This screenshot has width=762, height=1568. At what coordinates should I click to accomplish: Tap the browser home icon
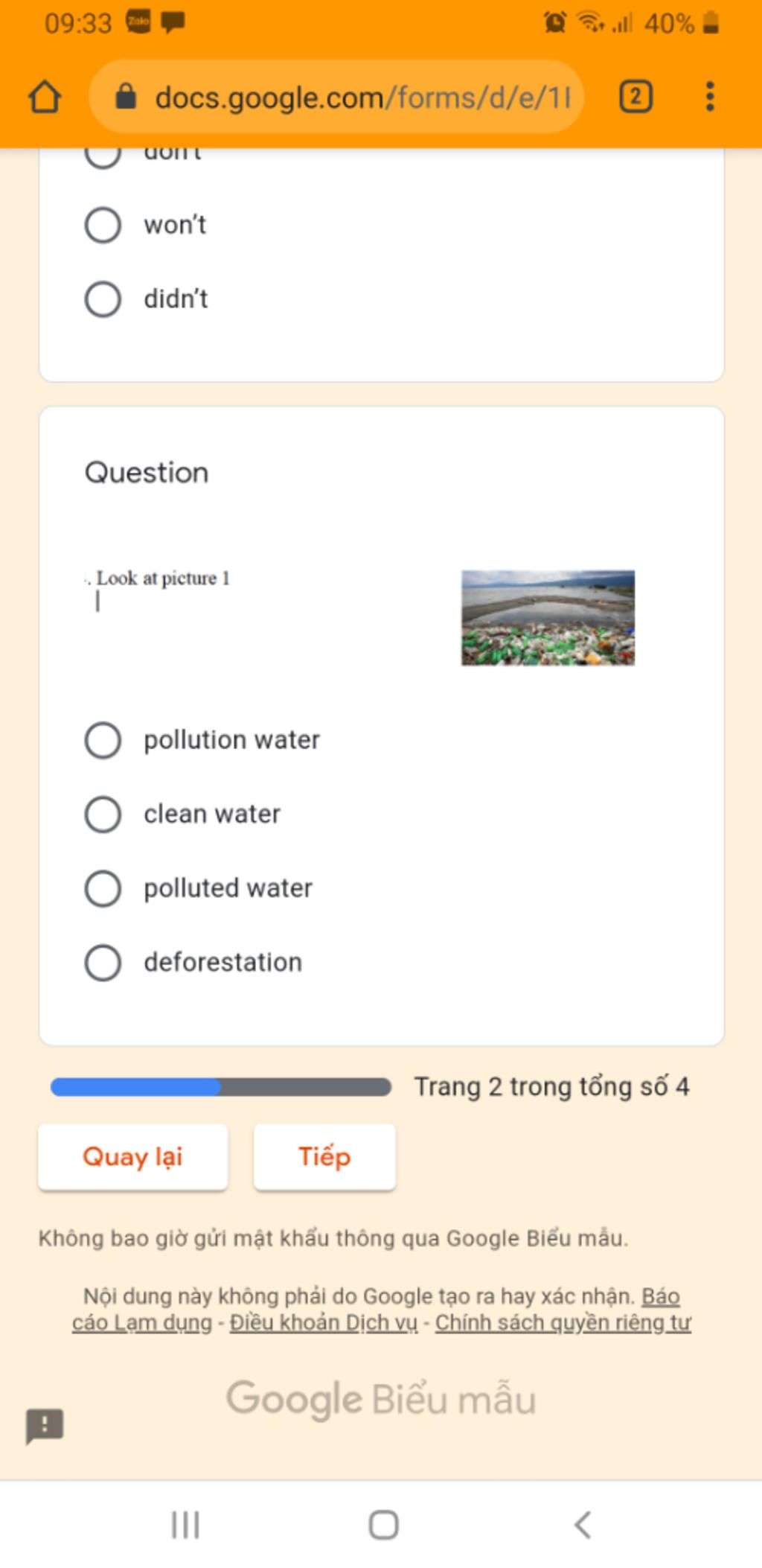(x=45, y=97)
